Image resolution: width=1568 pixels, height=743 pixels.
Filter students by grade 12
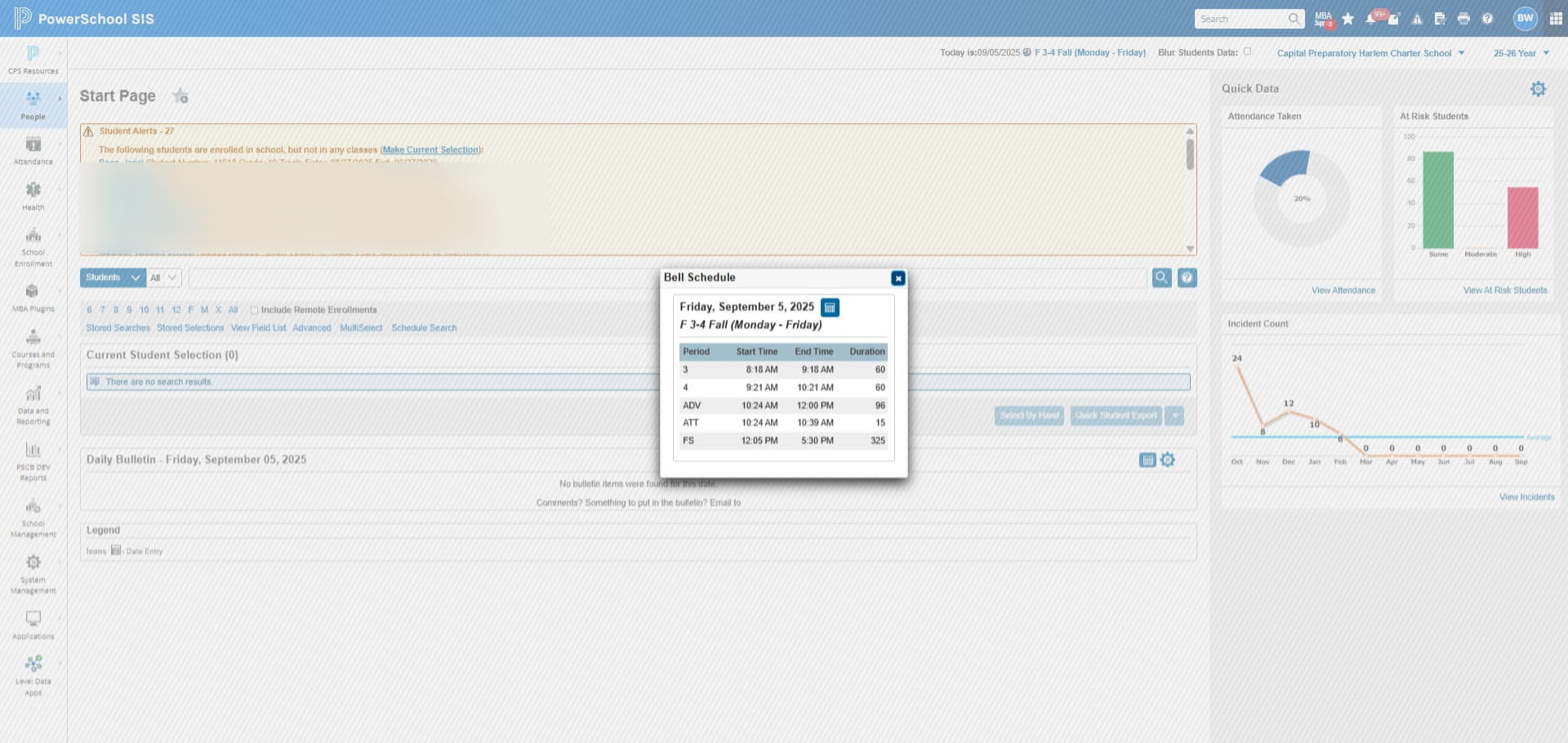(176, 310)
